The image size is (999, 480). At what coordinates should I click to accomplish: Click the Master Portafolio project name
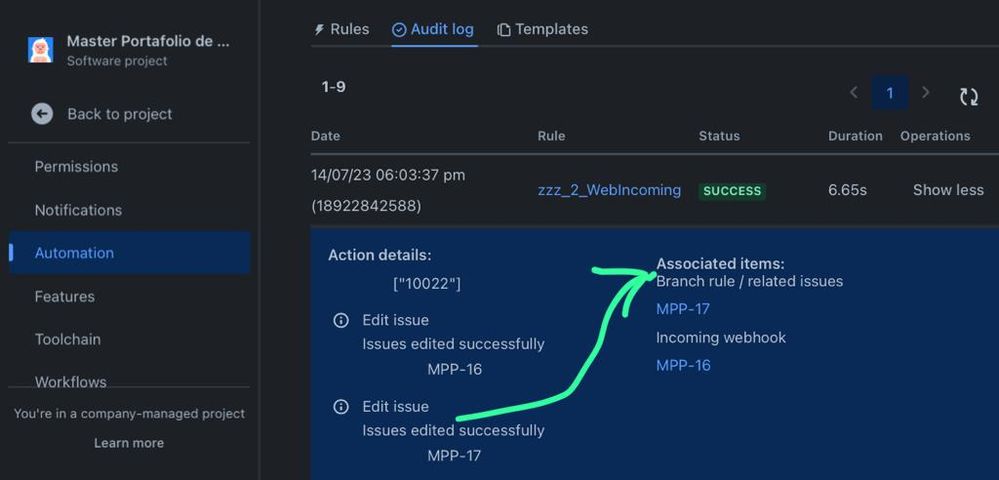pos(148,41)
